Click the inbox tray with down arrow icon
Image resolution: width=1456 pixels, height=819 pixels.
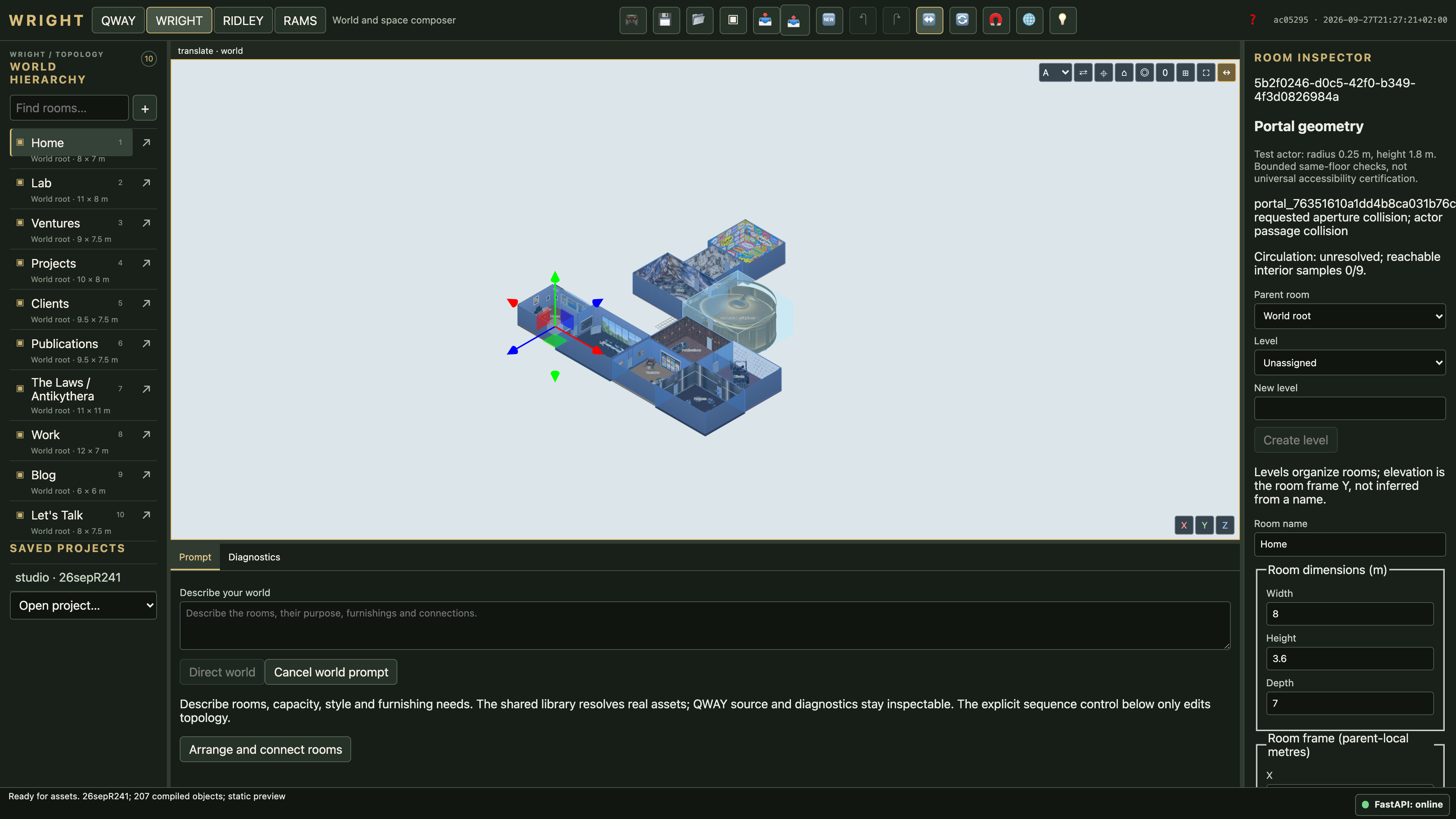coord(766,20)
